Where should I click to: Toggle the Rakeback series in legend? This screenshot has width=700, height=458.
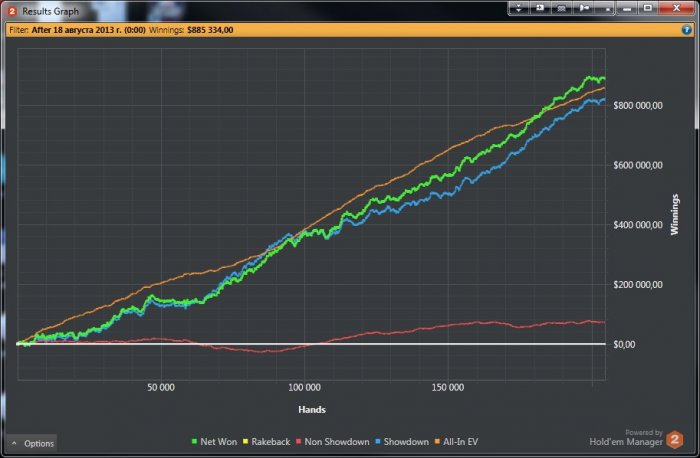[266, 441]
